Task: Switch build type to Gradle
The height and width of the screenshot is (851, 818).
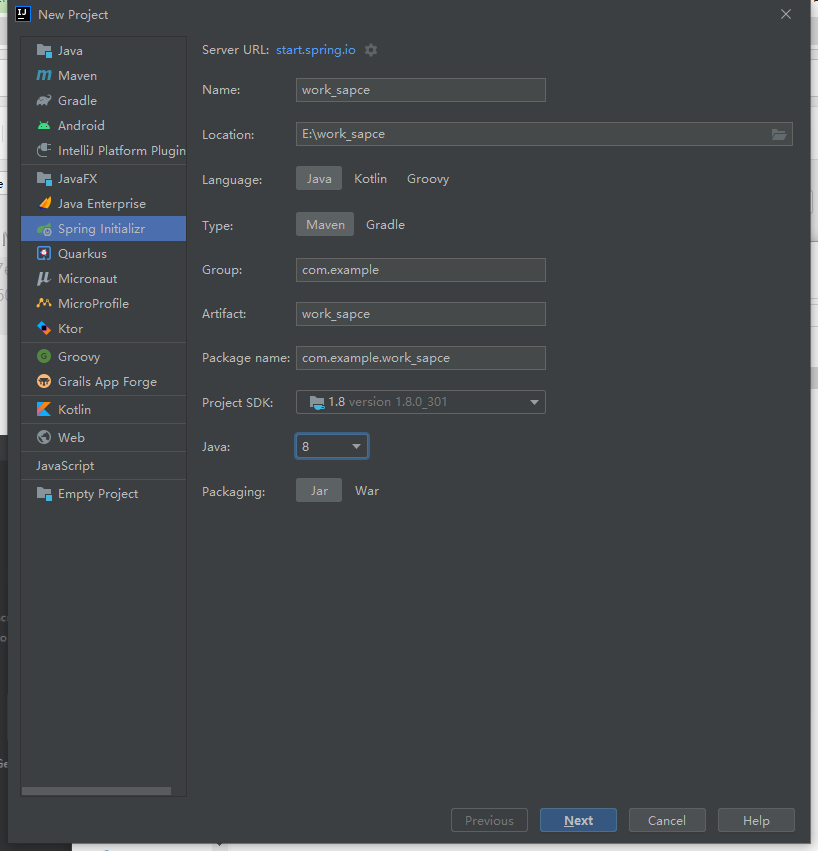Action: [385, 224]
